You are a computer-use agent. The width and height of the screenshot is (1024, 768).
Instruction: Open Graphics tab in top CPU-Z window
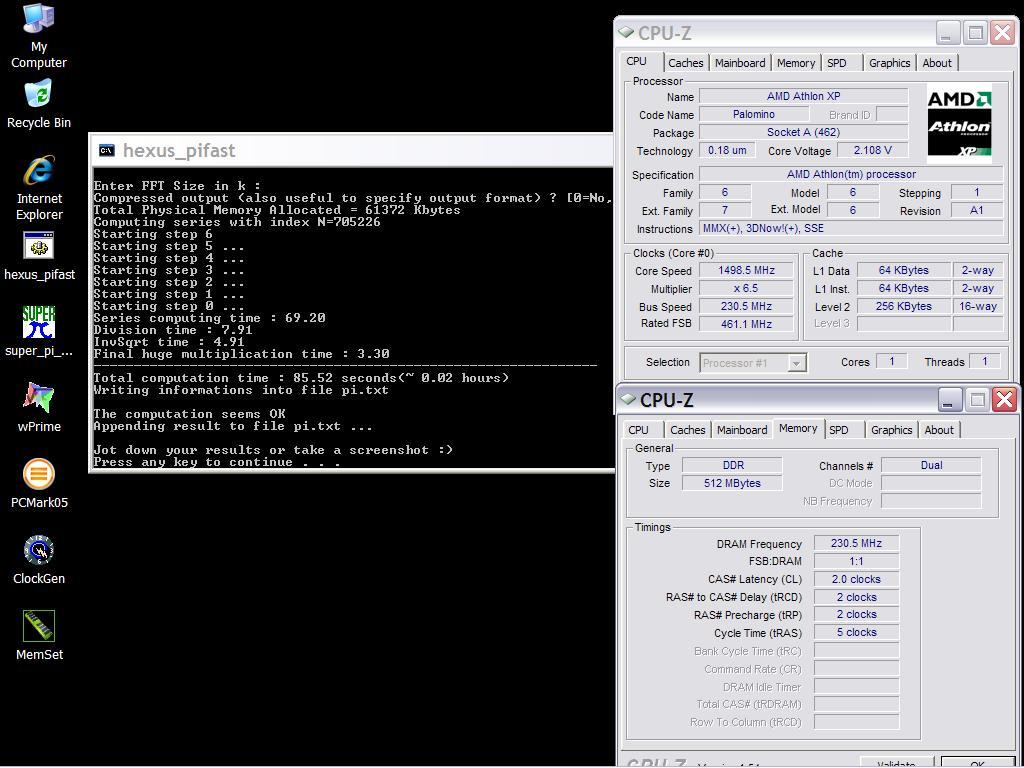pyautogui.click(x=889, y=63)
